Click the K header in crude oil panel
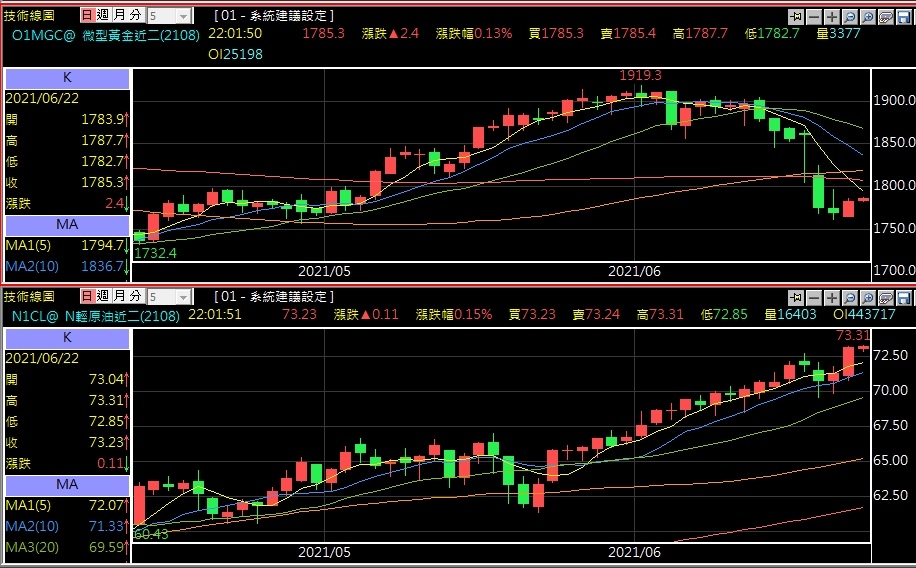Screen dimensions: 916x568 67,338
